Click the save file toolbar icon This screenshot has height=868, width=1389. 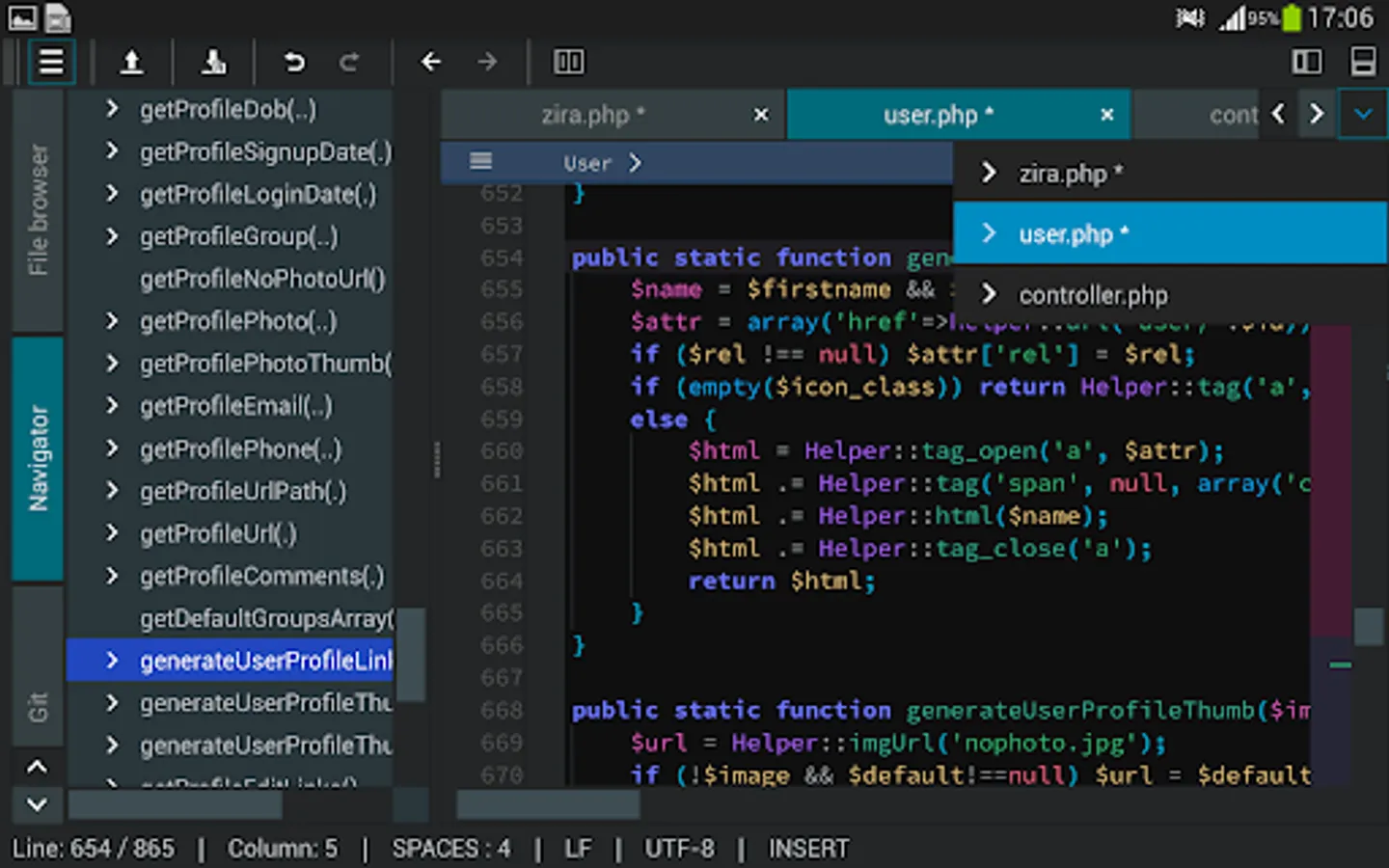[x=213, y=63]
